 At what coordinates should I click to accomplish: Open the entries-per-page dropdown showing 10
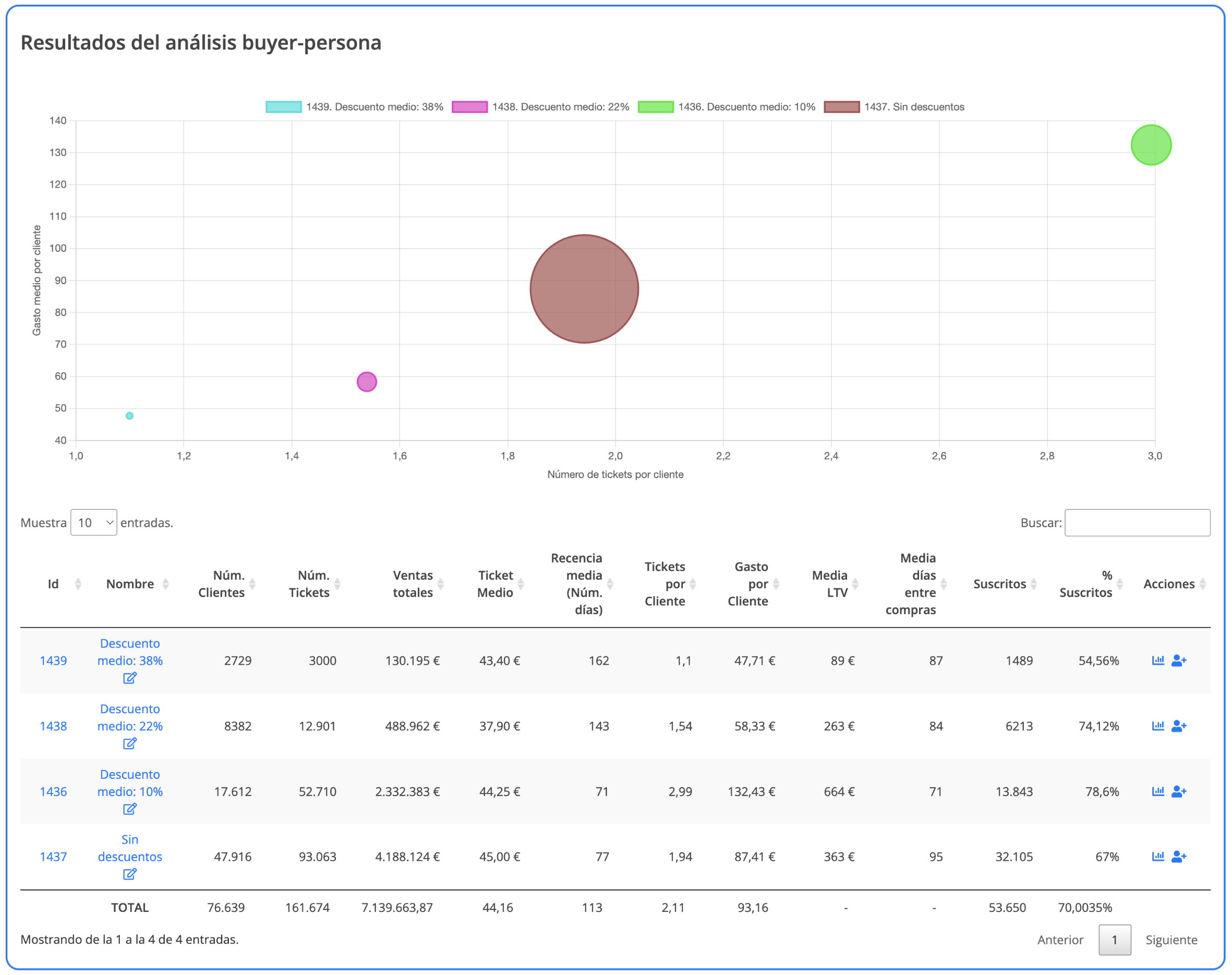point(94,522)
